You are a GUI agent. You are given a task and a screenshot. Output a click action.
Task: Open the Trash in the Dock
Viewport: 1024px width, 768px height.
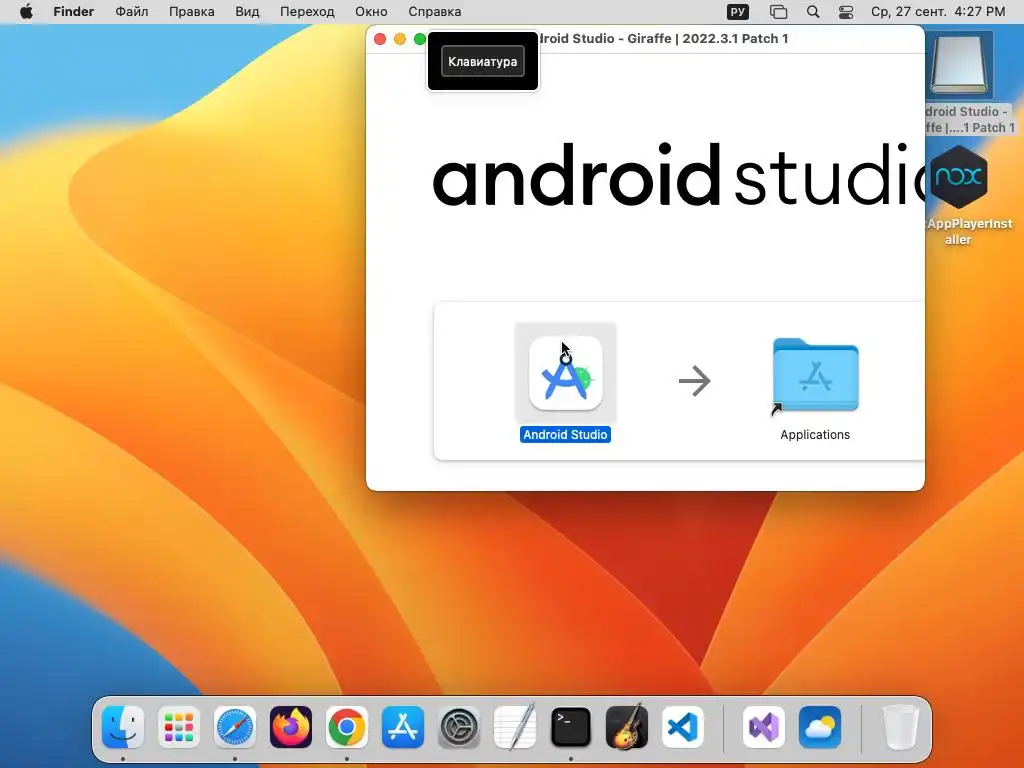point(901,726)
